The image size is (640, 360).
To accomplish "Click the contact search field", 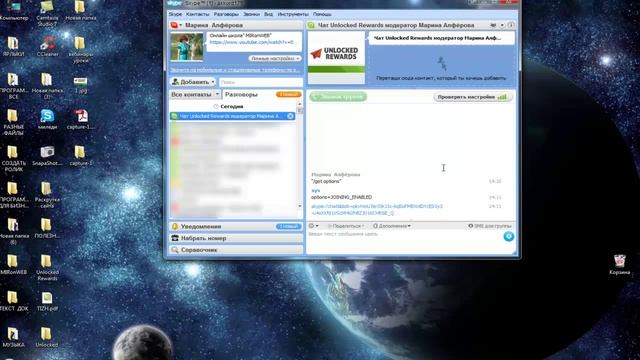I will (261, 82).
